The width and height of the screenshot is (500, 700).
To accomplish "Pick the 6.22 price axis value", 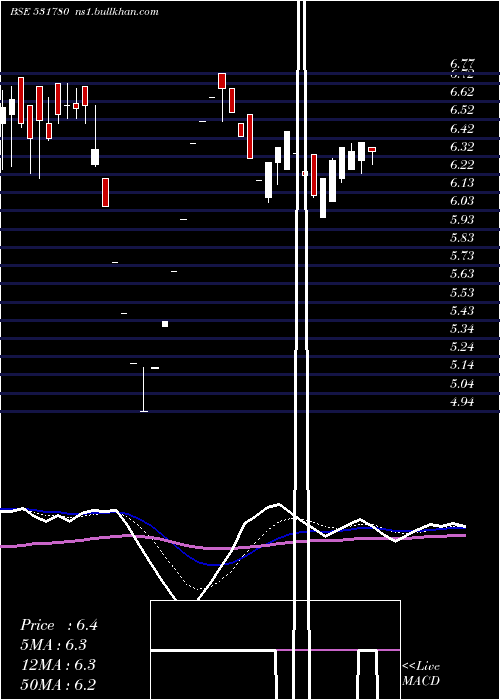I will coord(462,165).
